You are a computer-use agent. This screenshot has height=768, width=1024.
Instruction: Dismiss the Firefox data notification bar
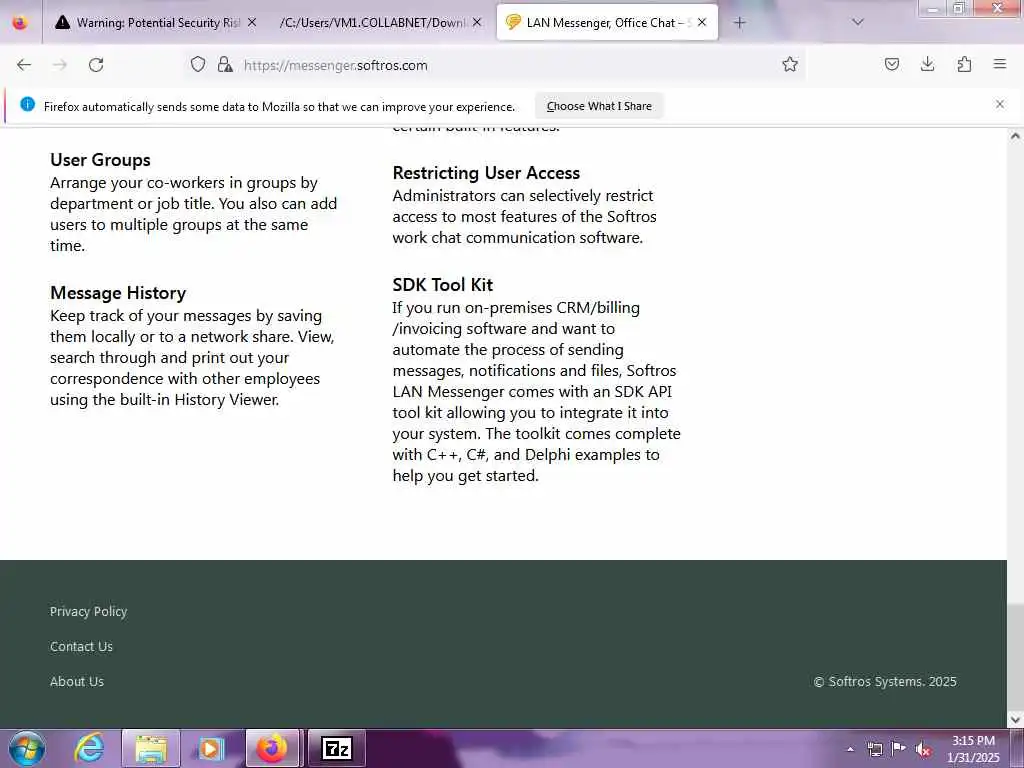pos(1000,104)
